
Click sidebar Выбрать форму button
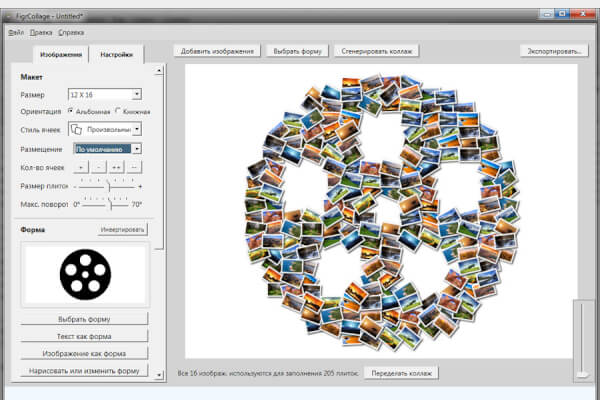coord(84,319)
